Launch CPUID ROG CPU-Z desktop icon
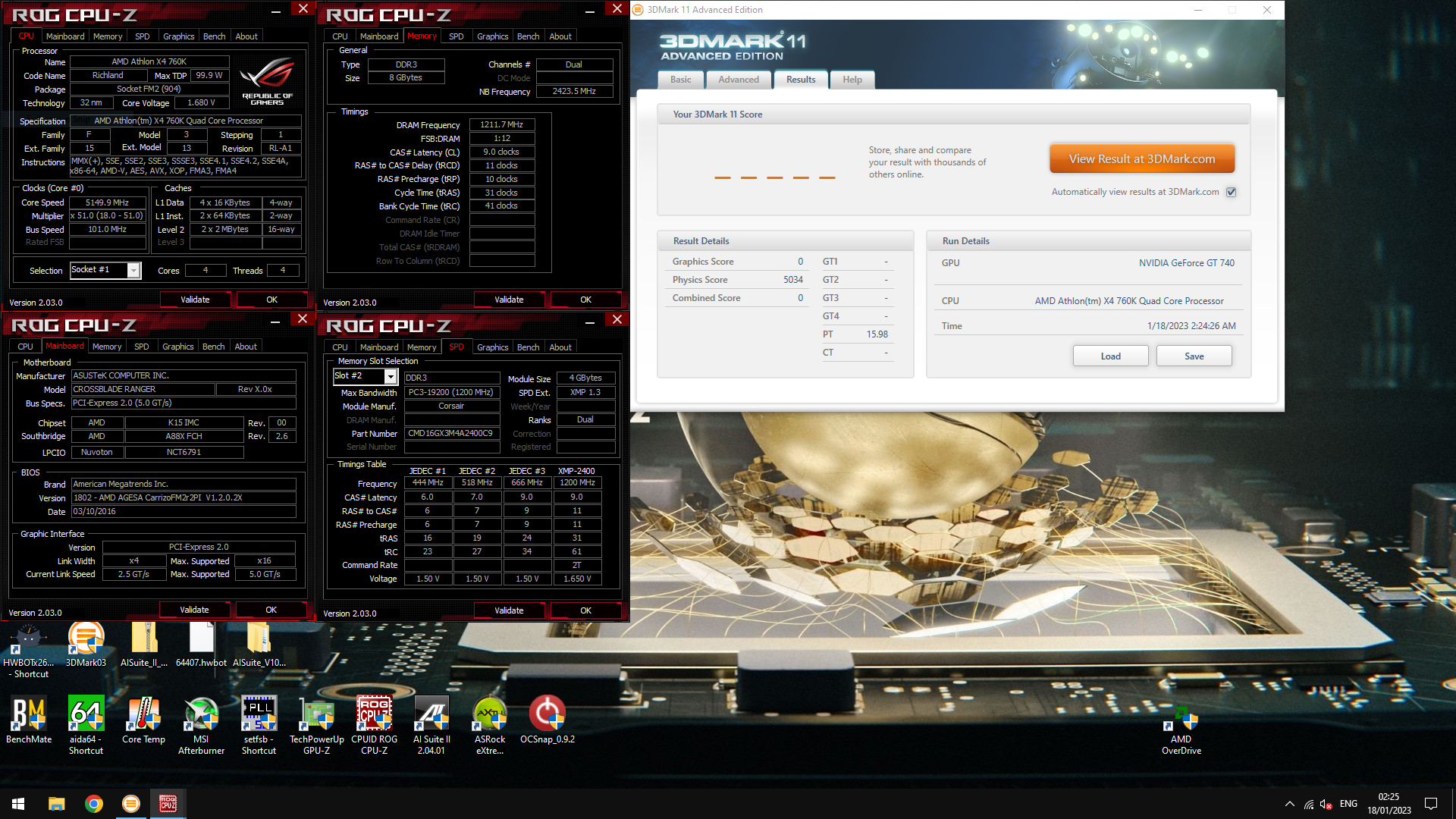 coord(374,726)
